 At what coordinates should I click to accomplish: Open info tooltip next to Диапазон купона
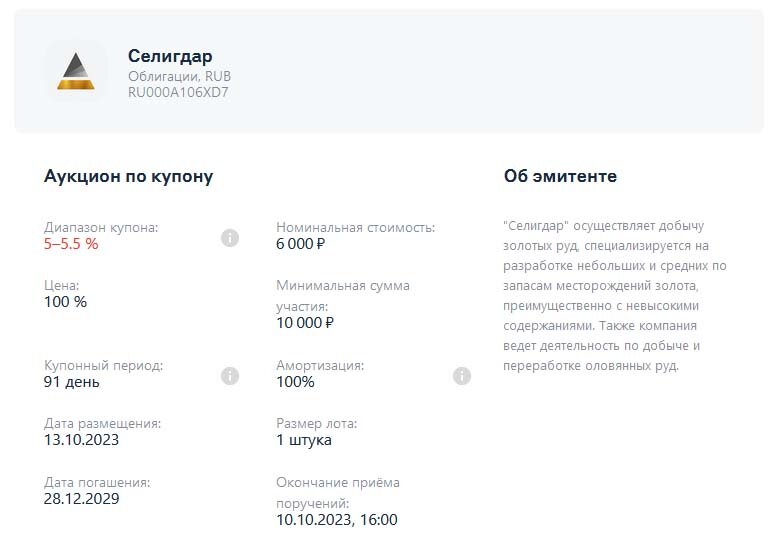click(230, 237)
